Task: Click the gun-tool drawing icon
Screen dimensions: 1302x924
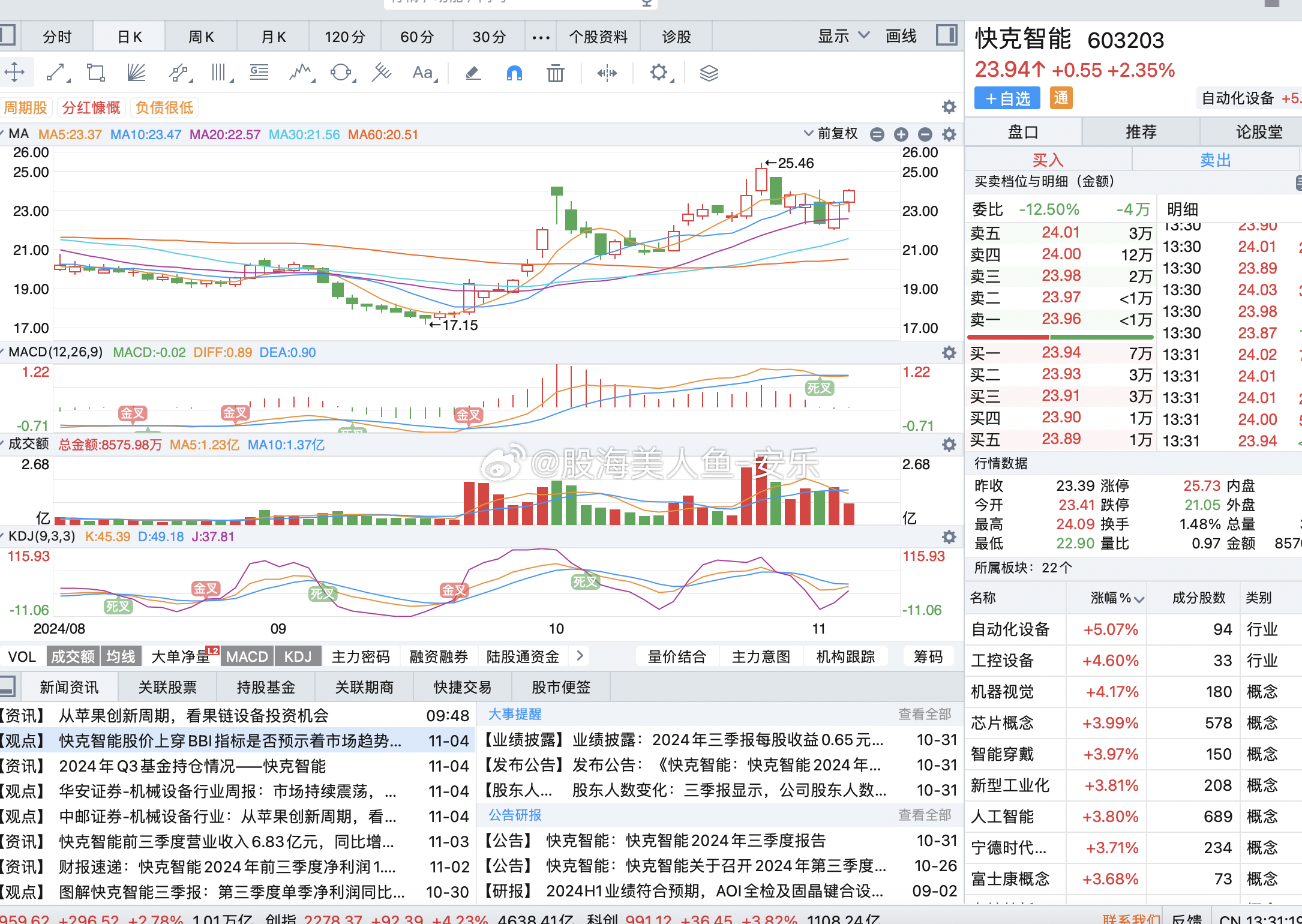Action: click(381, 73)
